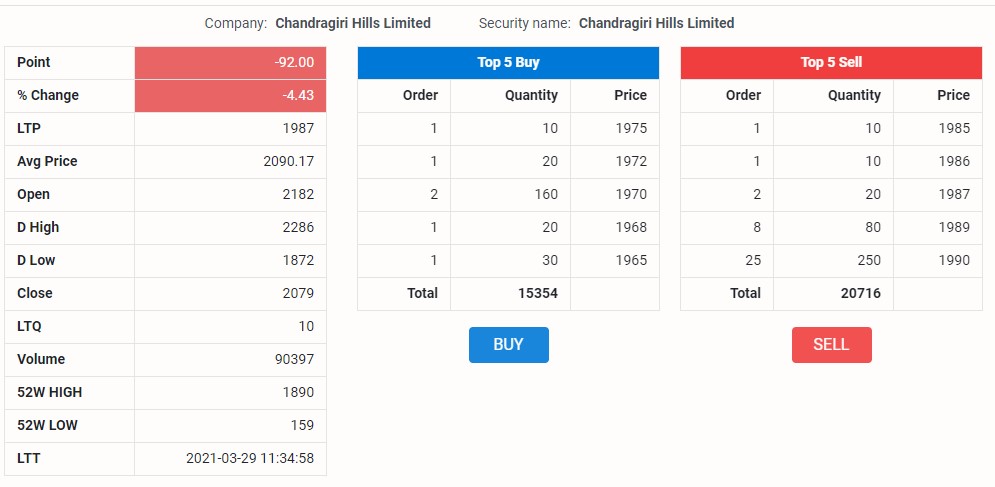Click the Point value -92.00
This screenshot has height=487, width=995.
coord(294,62)
